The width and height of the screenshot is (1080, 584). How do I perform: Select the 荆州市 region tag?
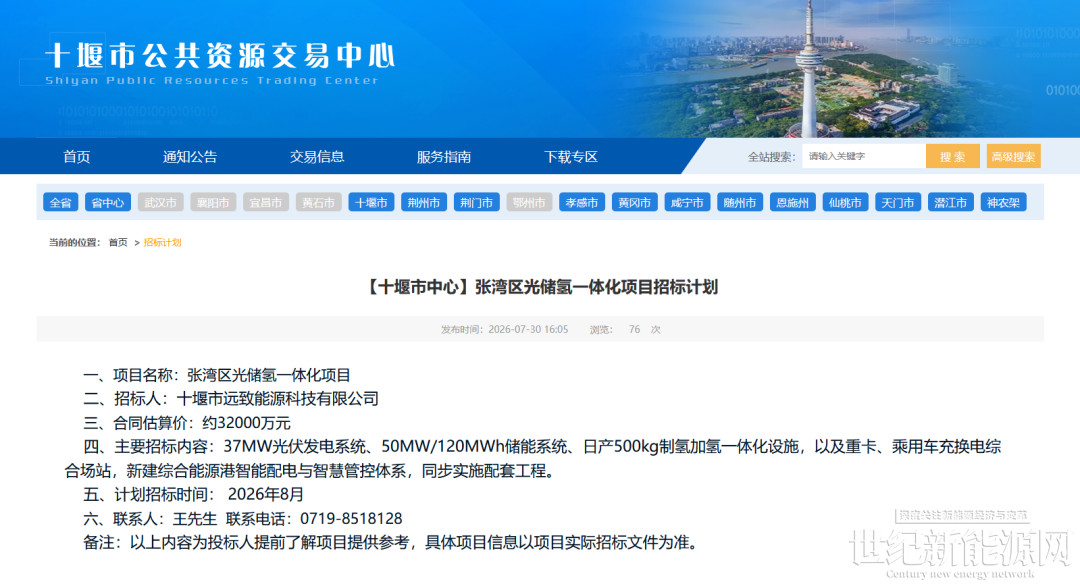[424, 202]
